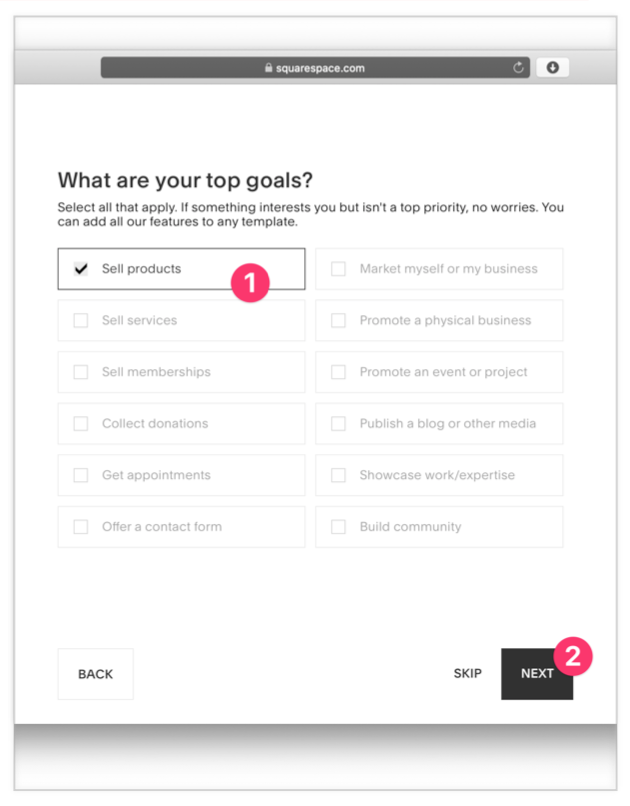Click the reload page icon in address bar
Viewport: 630px width, 806px height.
[518, 68]
